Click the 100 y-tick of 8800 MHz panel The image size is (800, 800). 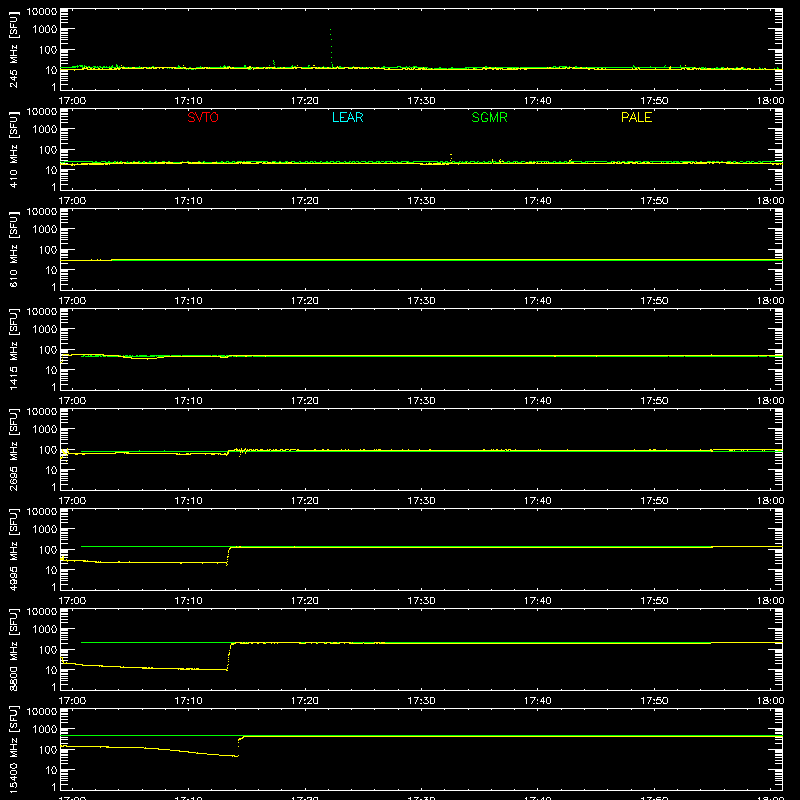click(48, 650)
